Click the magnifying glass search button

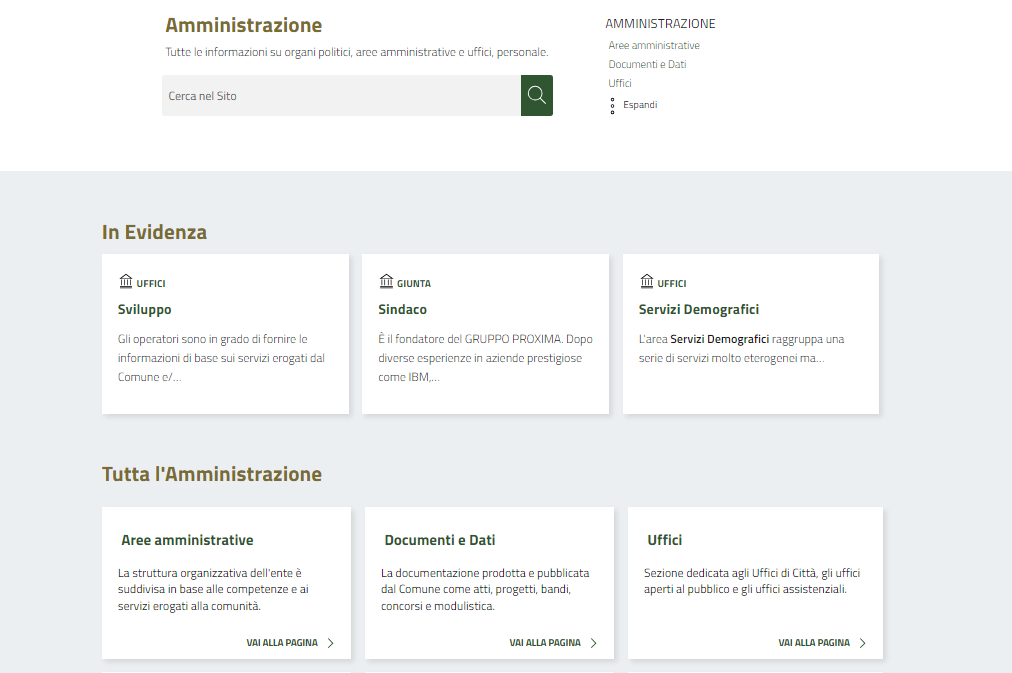click(537, 95)
